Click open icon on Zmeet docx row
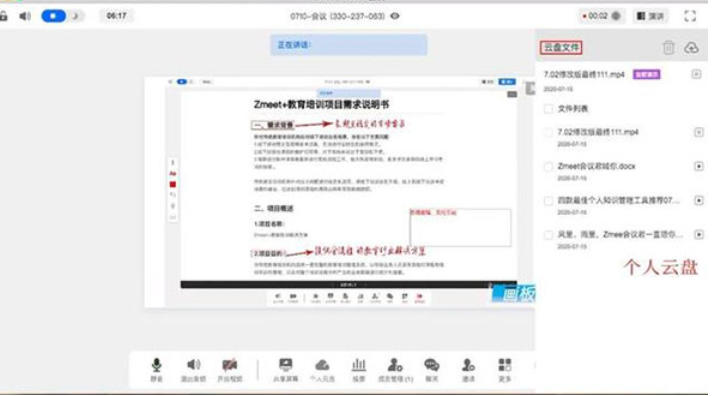The image size is (714, 396). (699, 166)
